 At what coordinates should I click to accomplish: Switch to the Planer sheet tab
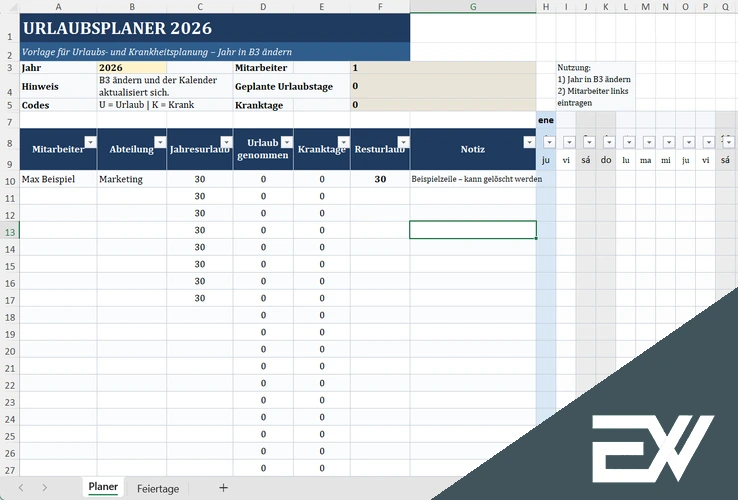(x=103, y=488)
